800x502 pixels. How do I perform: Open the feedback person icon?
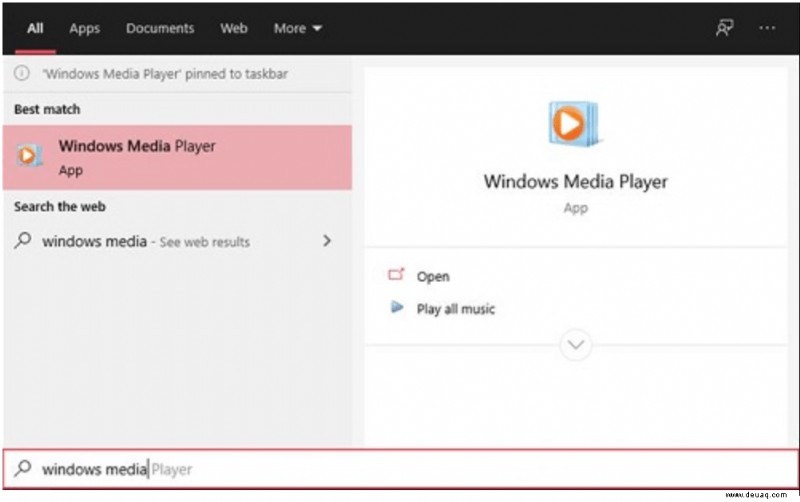[x=724, y=28]
